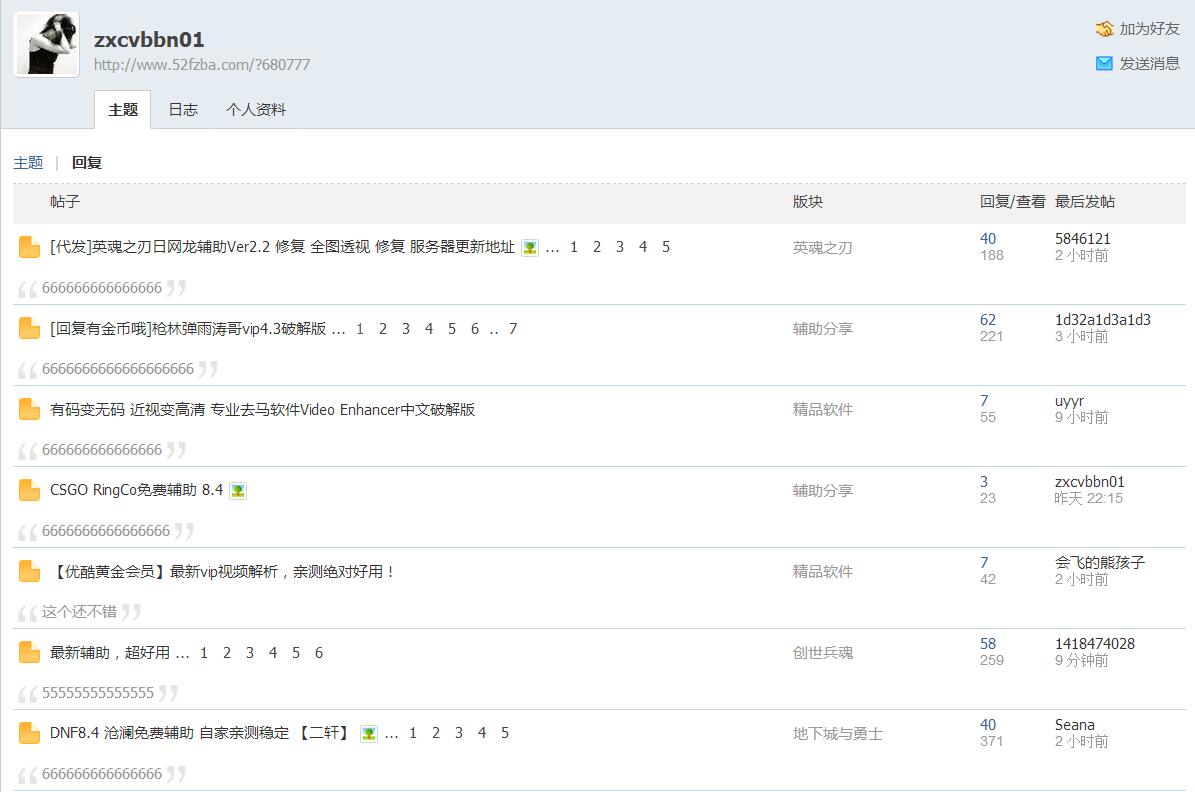Go to page 3 of 英魂之刃 thread
The width and height of the screenshot is (1195, 792).
[x=620, y=247]
